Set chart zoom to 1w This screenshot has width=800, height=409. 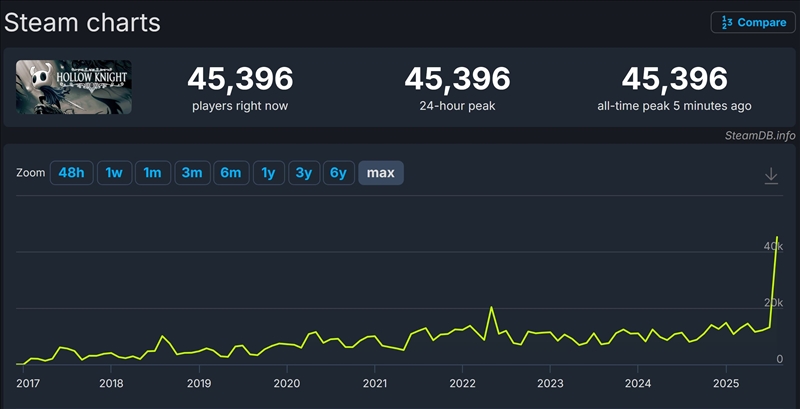[x=114, y=173]
